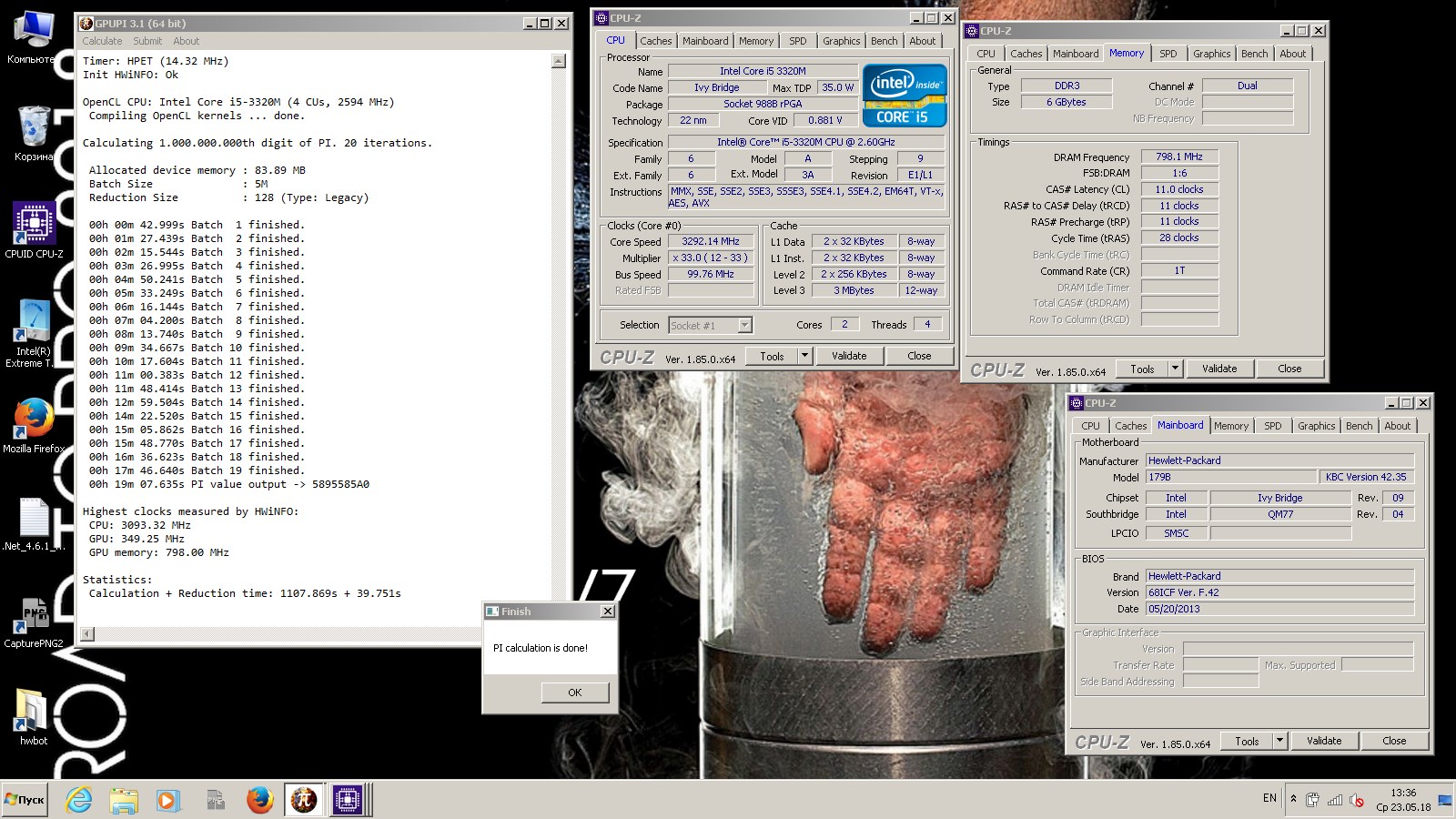
Task: Click the Hewlett-Packard Manufacturer field
Action: coord(1279,460)
